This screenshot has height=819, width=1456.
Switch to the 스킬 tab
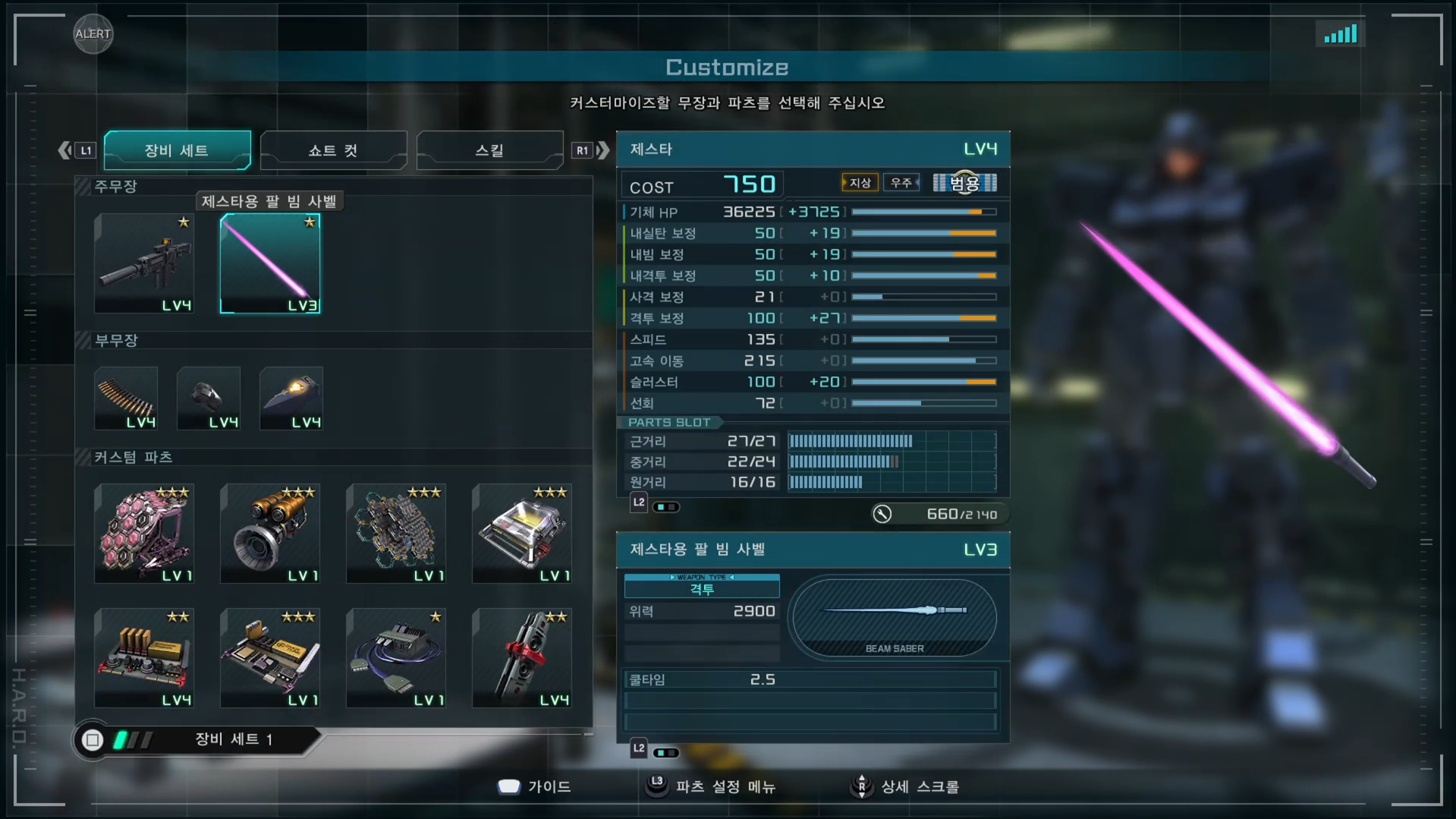(489, 150)
